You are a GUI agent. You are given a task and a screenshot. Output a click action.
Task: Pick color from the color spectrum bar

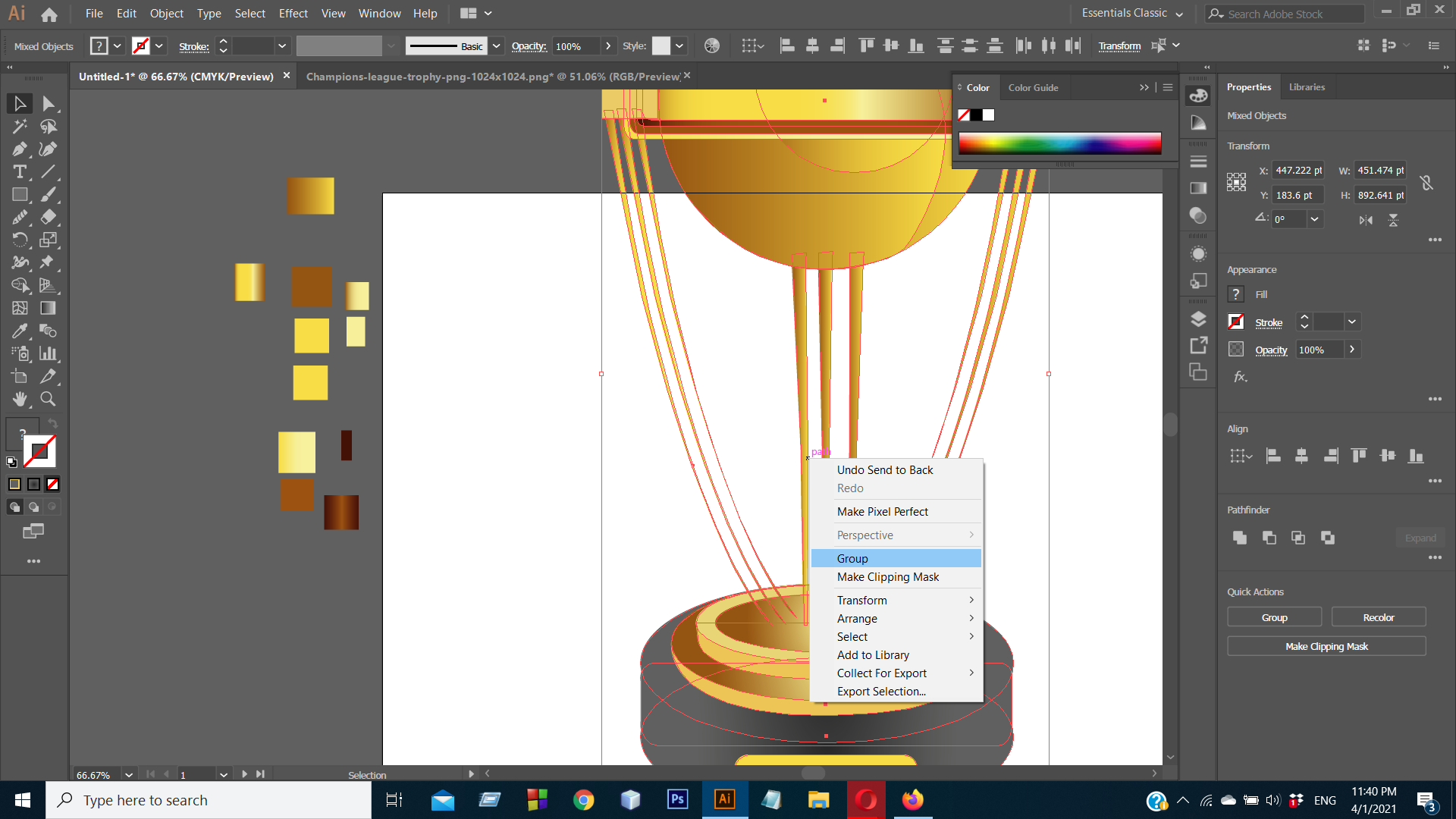tap(1059, 143)
